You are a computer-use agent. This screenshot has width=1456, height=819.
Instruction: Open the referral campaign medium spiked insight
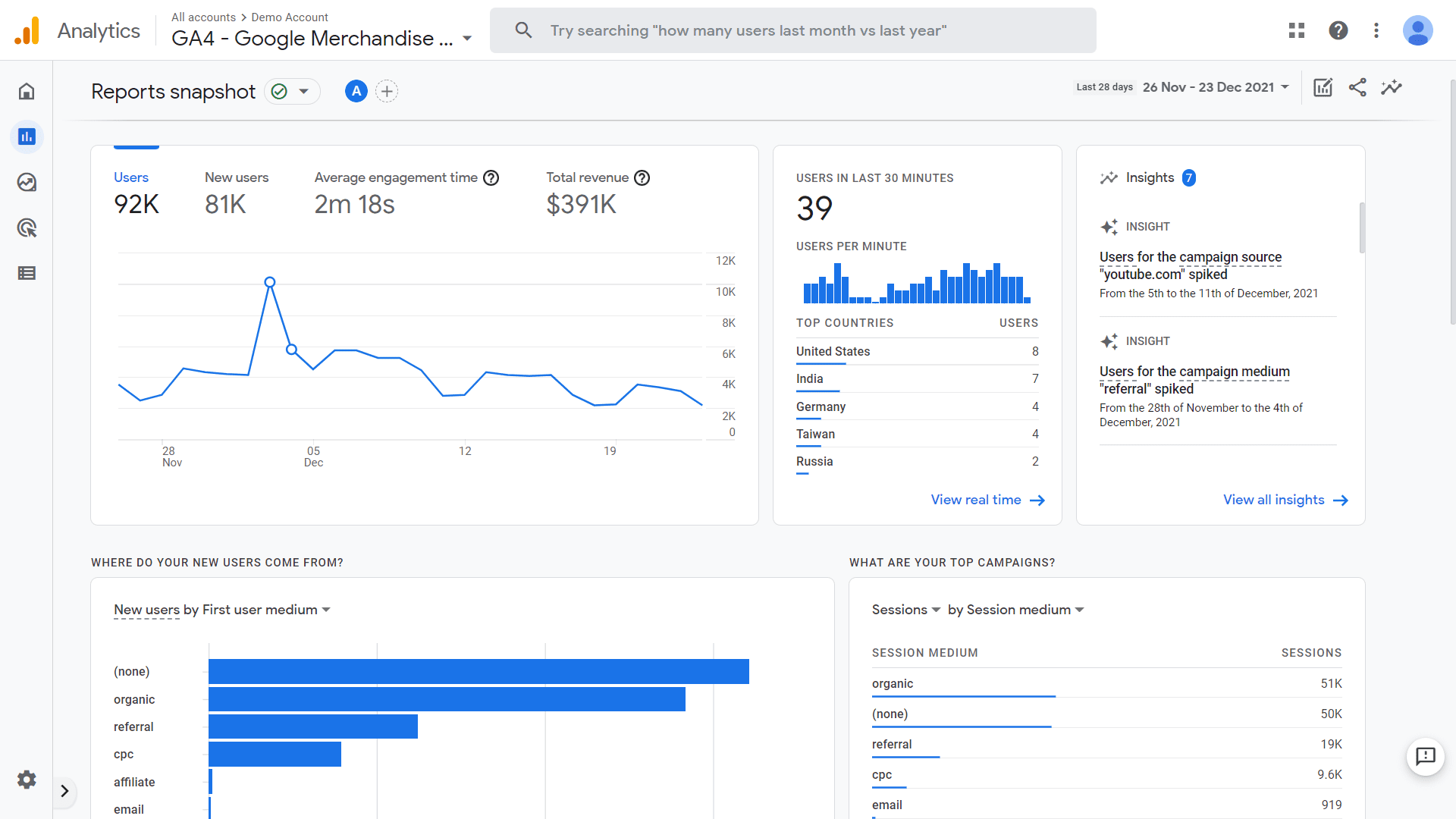click(1194, 380)
